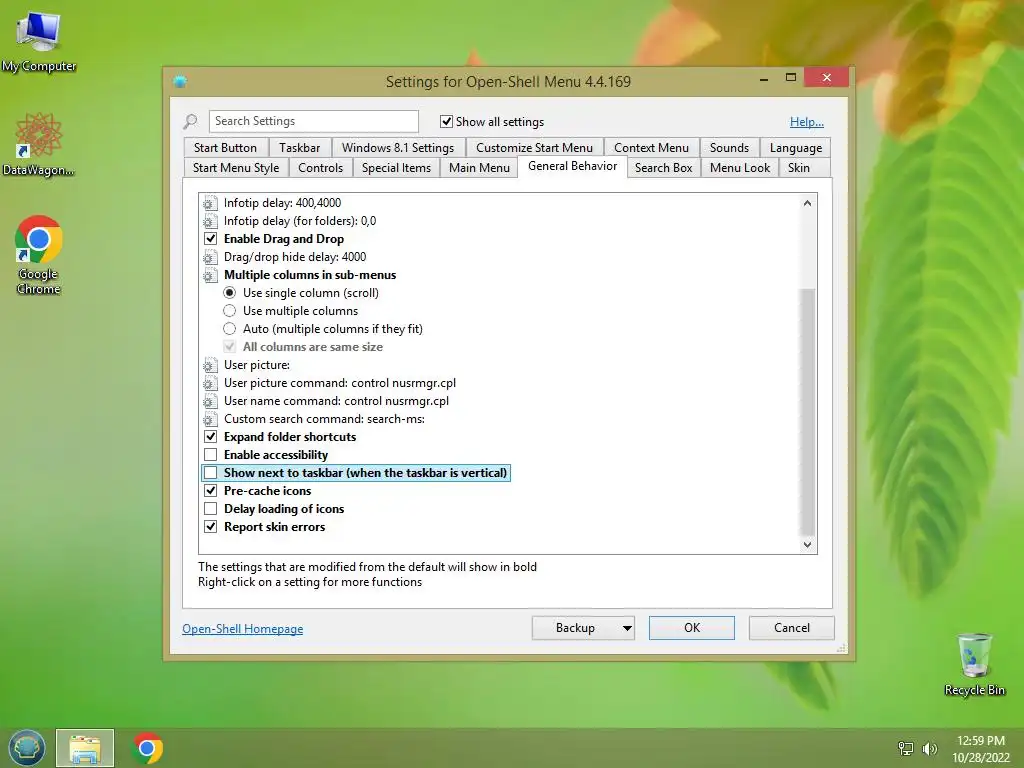Click the volume speaker tray icon
Image resolution: width=1024 pixels, height=768 pixels.
pyautogui.click(x=929, y=748)
